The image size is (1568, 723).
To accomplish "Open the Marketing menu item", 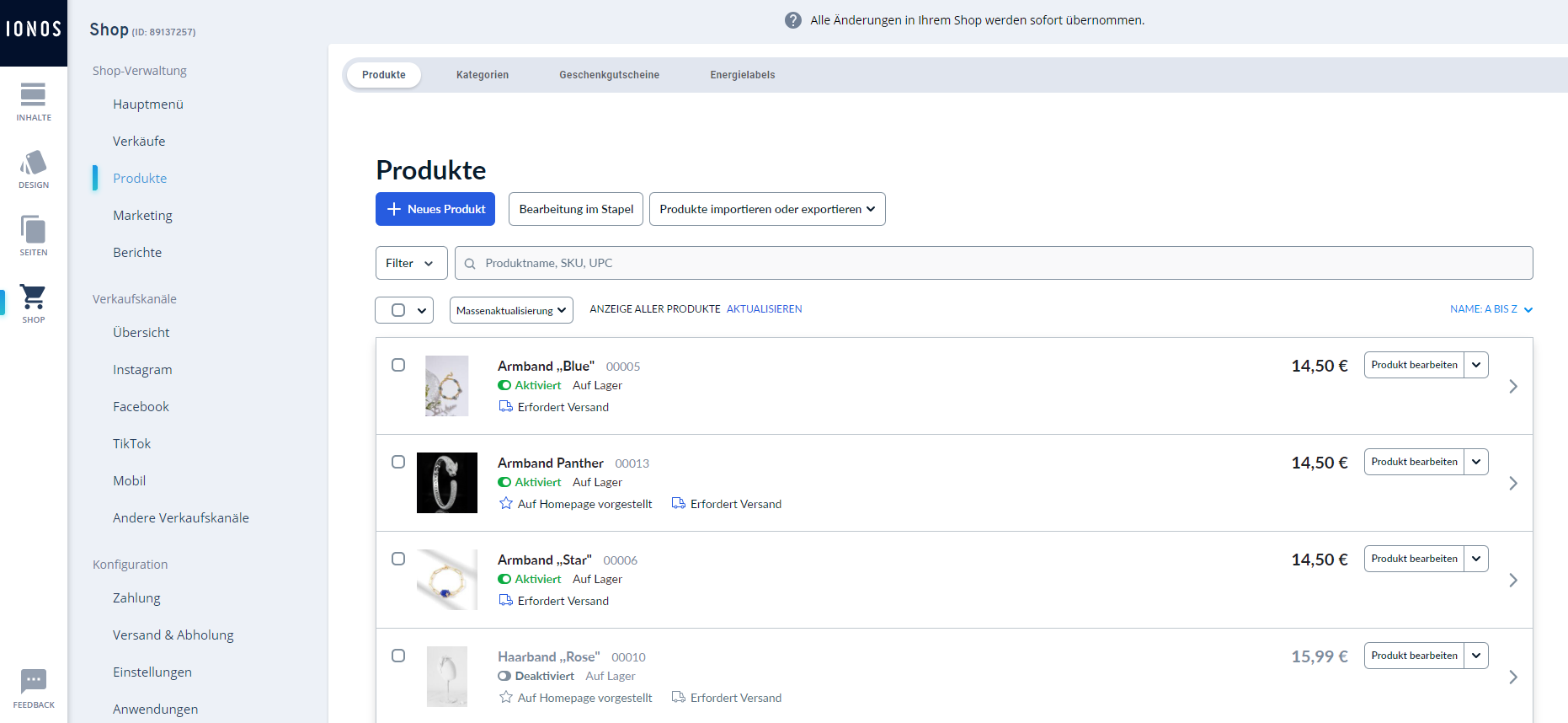I will (142, 215).
